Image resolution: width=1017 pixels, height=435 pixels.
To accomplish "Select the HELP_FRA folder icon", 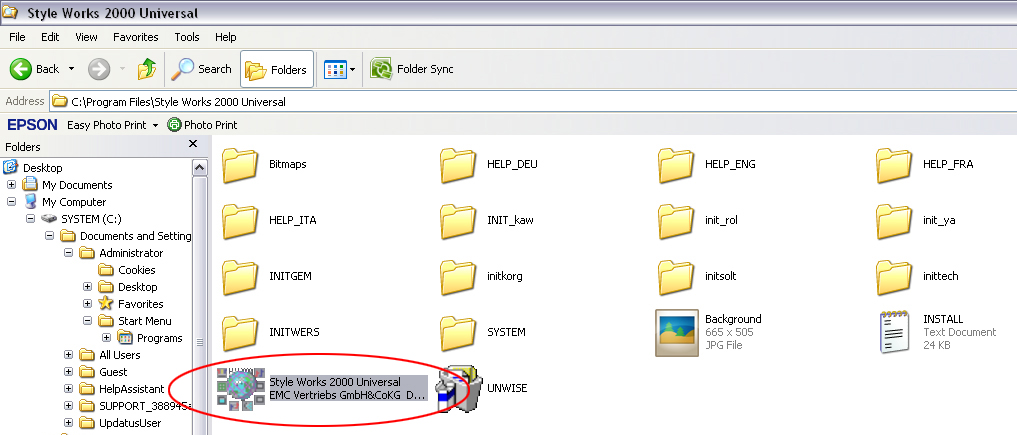I will 894,166.
